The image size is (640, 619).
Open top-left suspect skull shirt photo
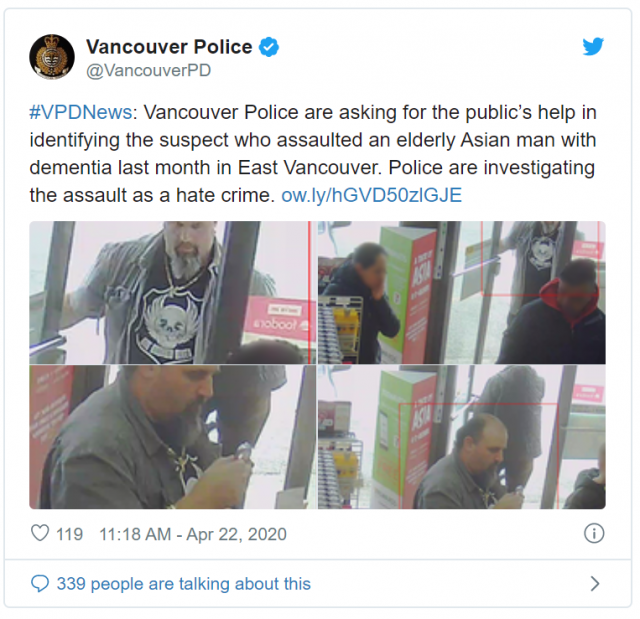[173, 293]
